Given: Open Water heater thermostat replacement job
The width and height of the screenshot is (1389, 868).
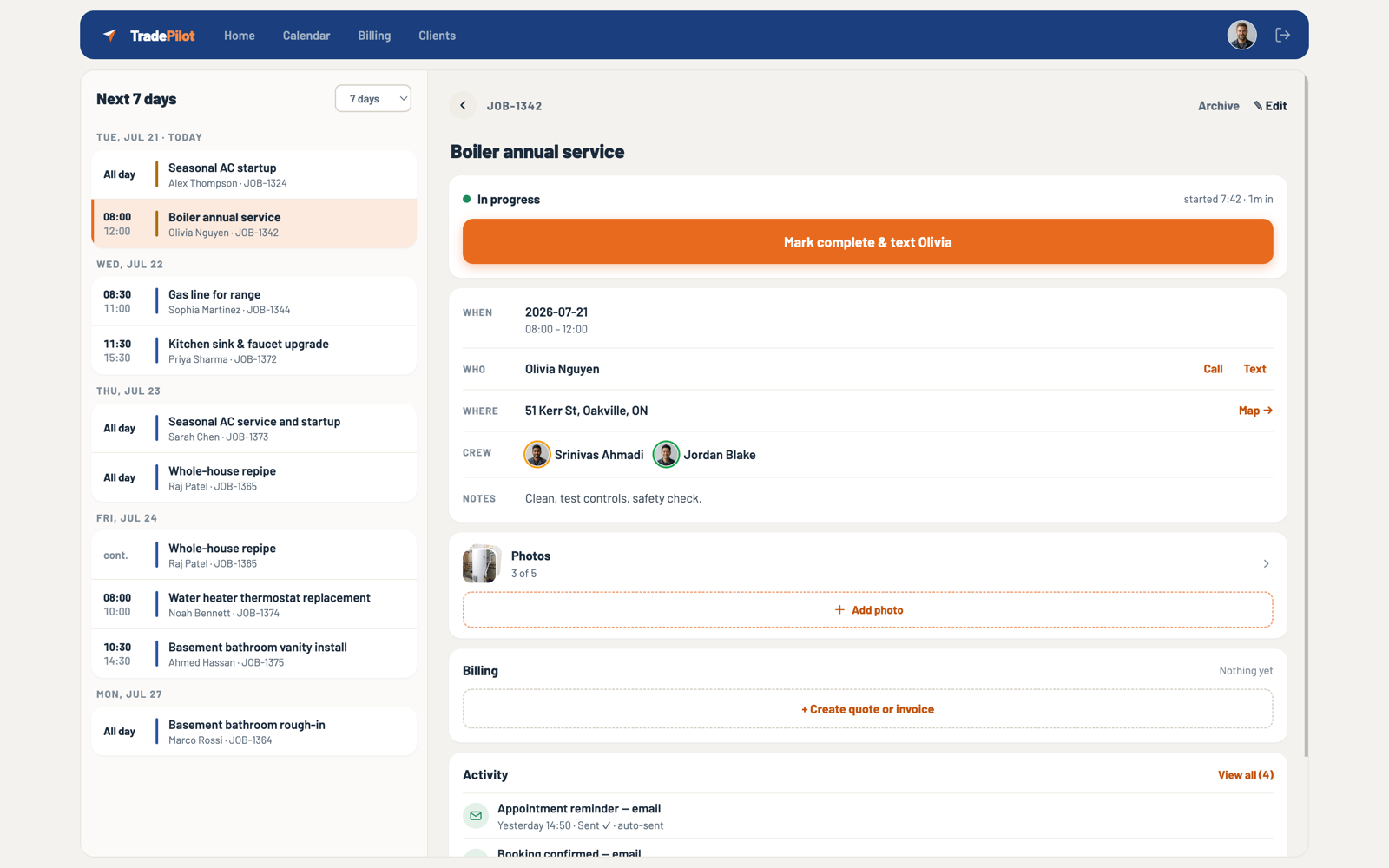Looking at the screenshot, I should (x=254, y=604).
